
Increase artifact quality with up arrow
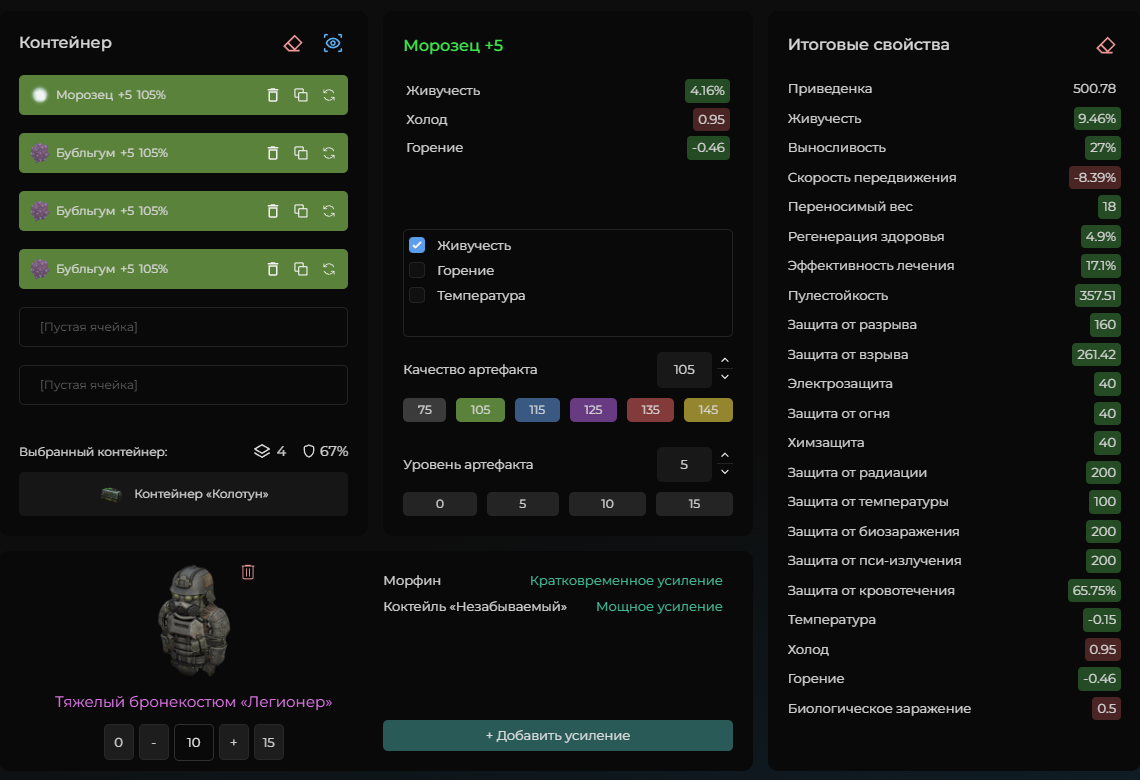point(725,361)
